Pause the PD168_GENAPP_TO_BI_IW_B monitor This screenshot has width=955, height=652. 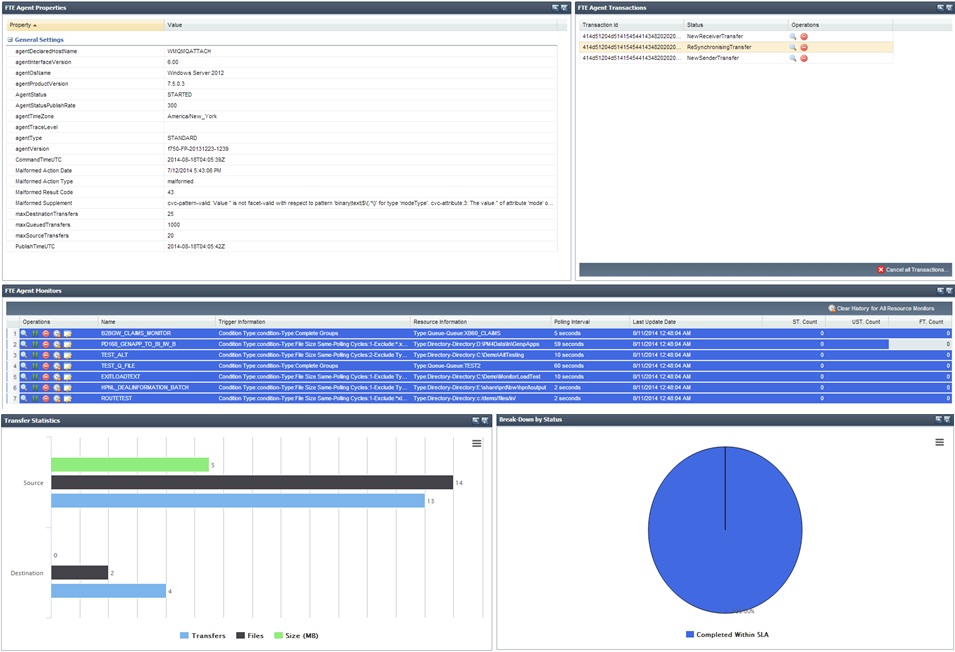click(35, 344)
